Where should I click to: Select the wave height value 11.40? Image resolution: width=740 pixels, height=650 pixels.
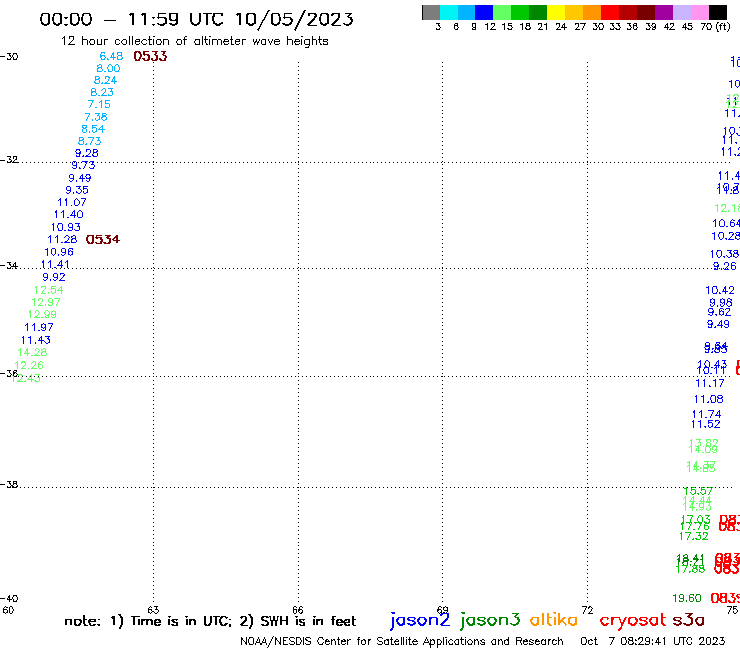coord(68,214)
